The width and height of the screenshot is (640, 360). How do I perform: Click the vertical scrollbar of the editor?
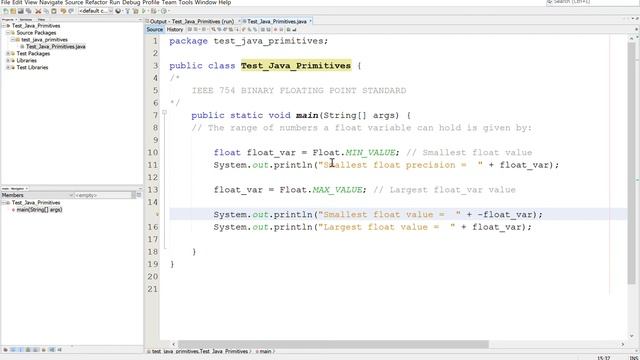[632, 163]
